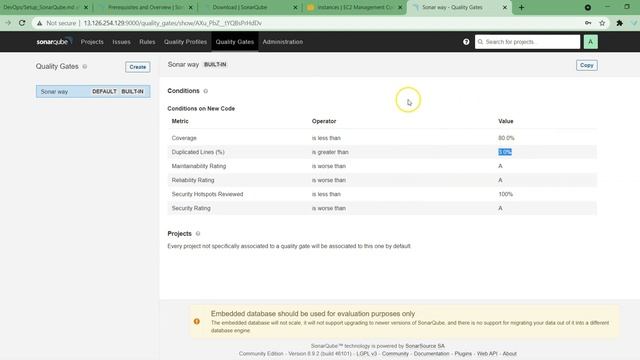The height and width of the screenshot is (360, 640).
Task: Open the Web API footer link
Action: pos(487,353)
